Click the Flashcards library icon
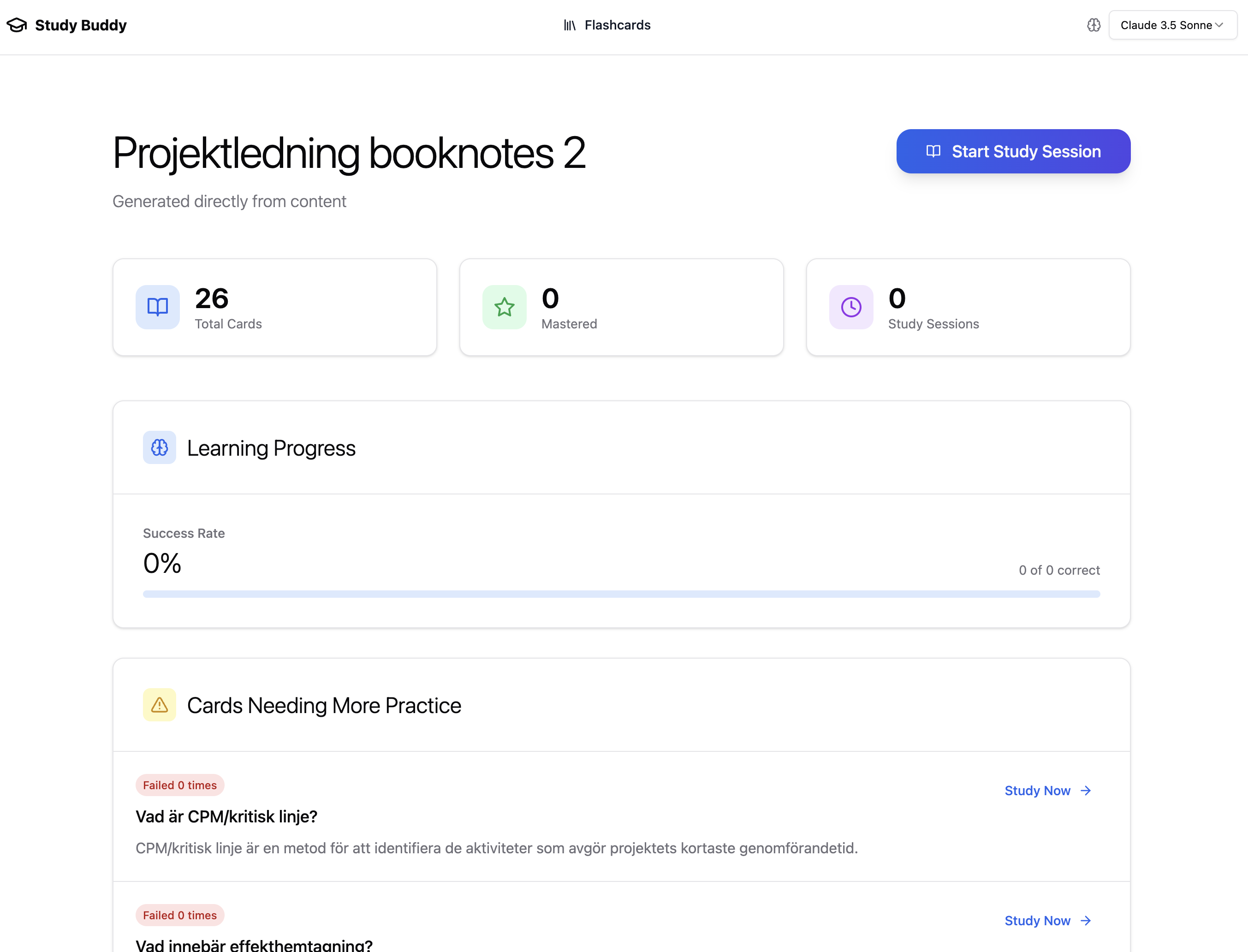Image resolution: width=1248 pixels, height=952 pixels. tap(569, 25)
